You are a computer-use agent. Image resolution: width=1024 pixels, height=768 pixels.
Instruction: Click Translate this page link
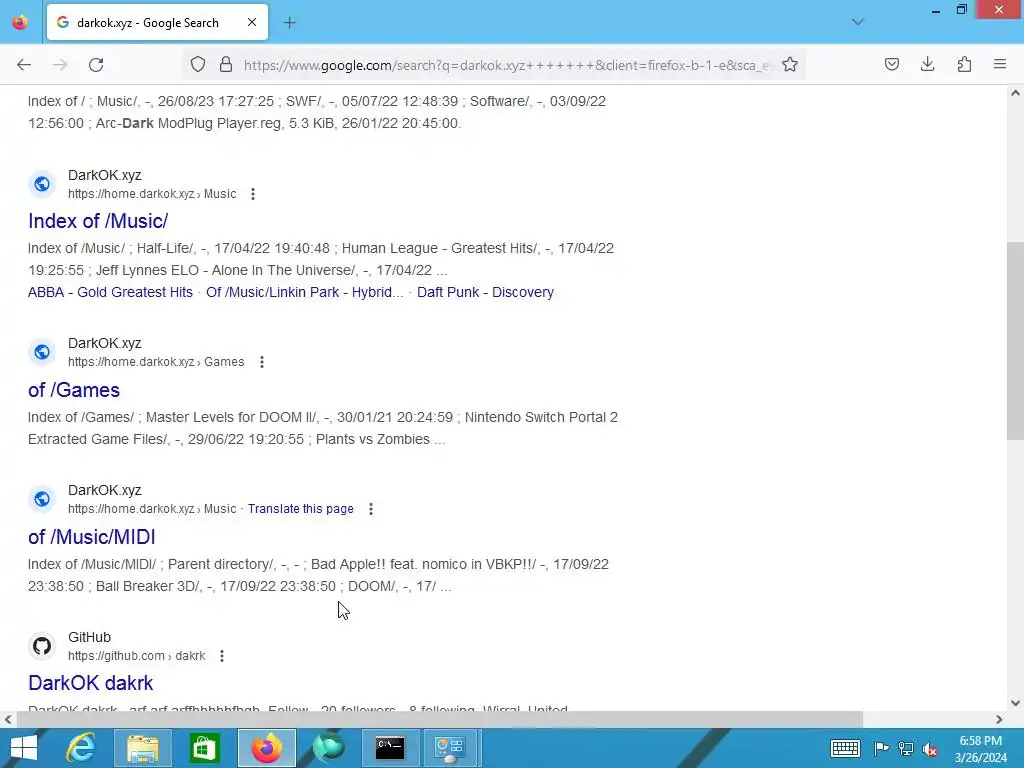click(x=300, y=509)
